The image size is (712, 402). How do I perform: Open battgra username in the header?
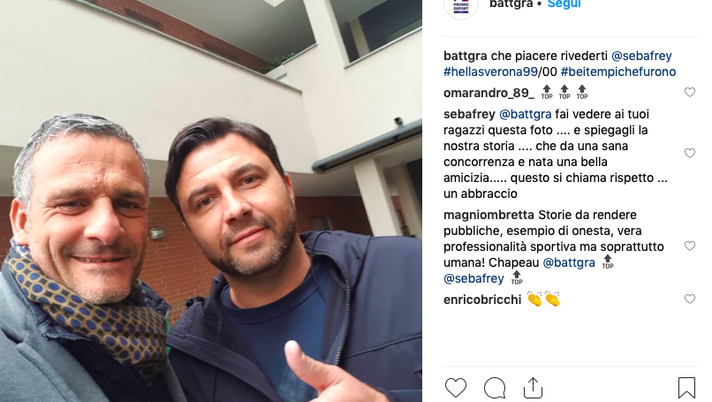pyautogui.click(x=511, y=4)
